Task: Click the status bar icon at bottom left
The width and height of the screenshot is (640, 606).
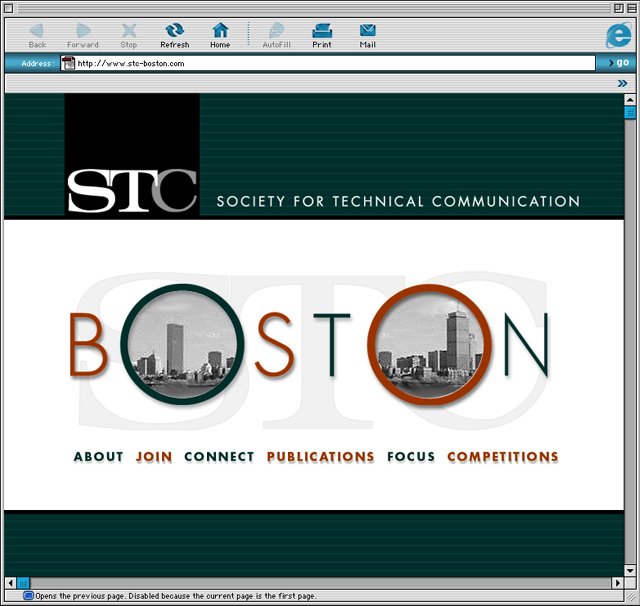Action: 28,596
